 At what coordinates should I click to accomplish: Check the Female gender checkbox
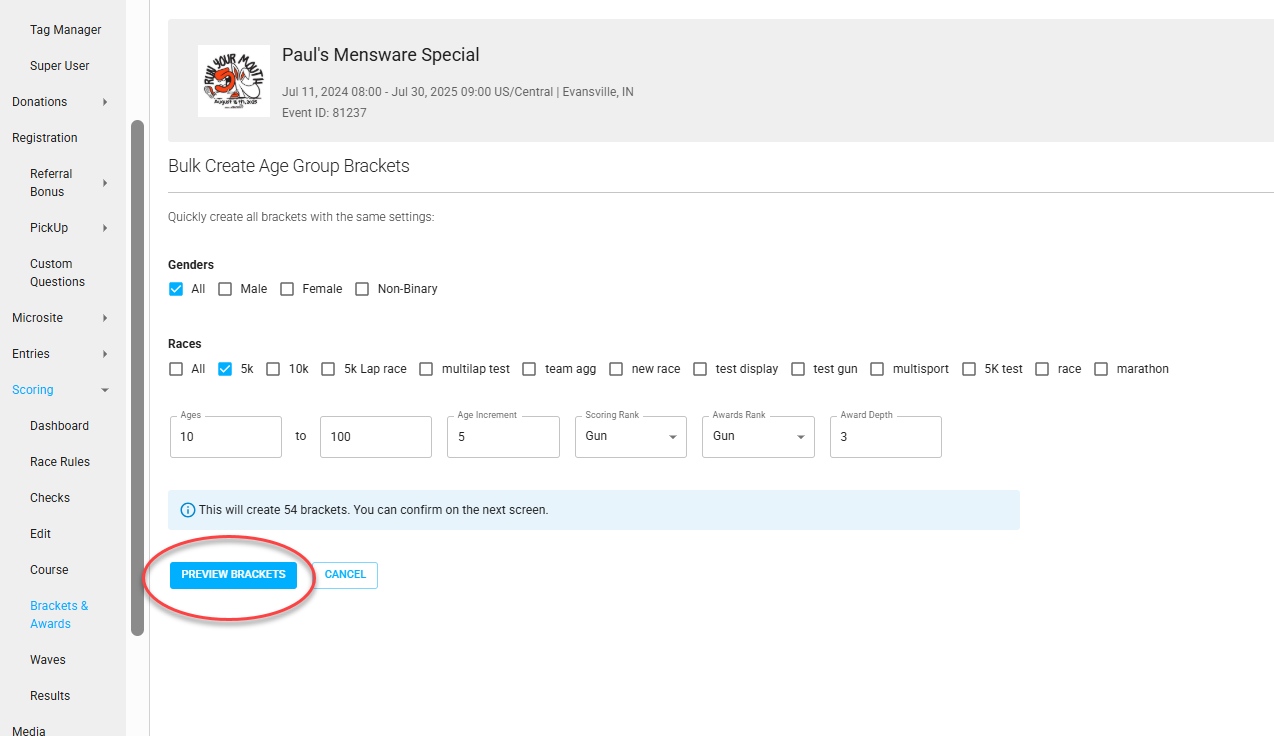tap(287, 289)
